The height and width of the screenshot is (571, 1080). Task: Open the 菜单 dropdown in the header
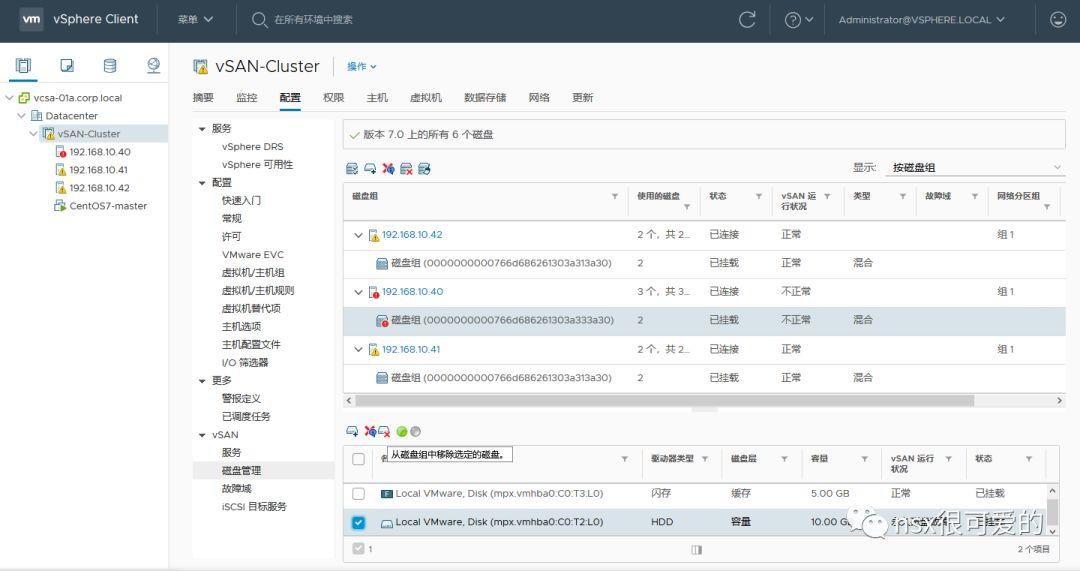tap(195, 19)
